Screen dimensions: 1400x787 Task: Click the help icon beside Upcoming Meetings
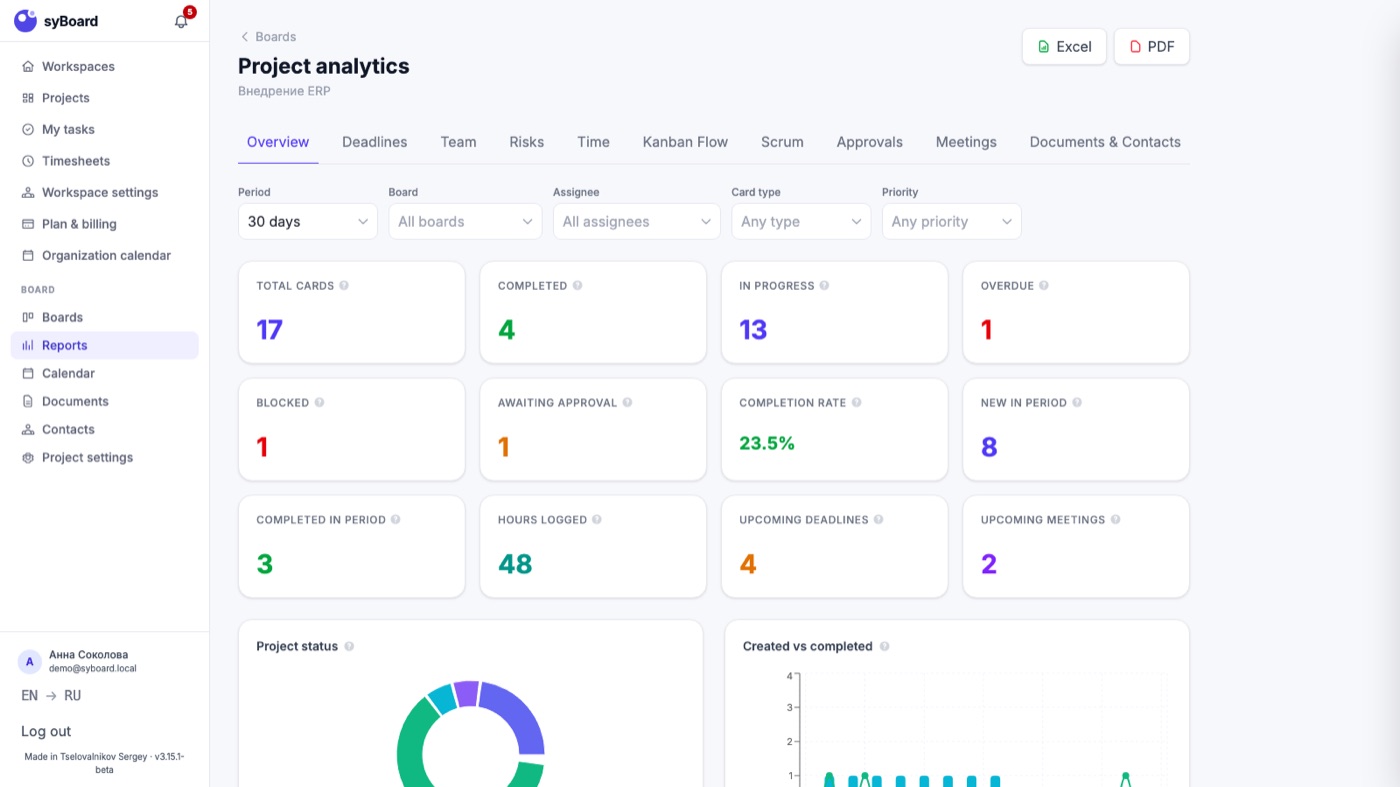pyautogui.click(x=1115, y=520)
